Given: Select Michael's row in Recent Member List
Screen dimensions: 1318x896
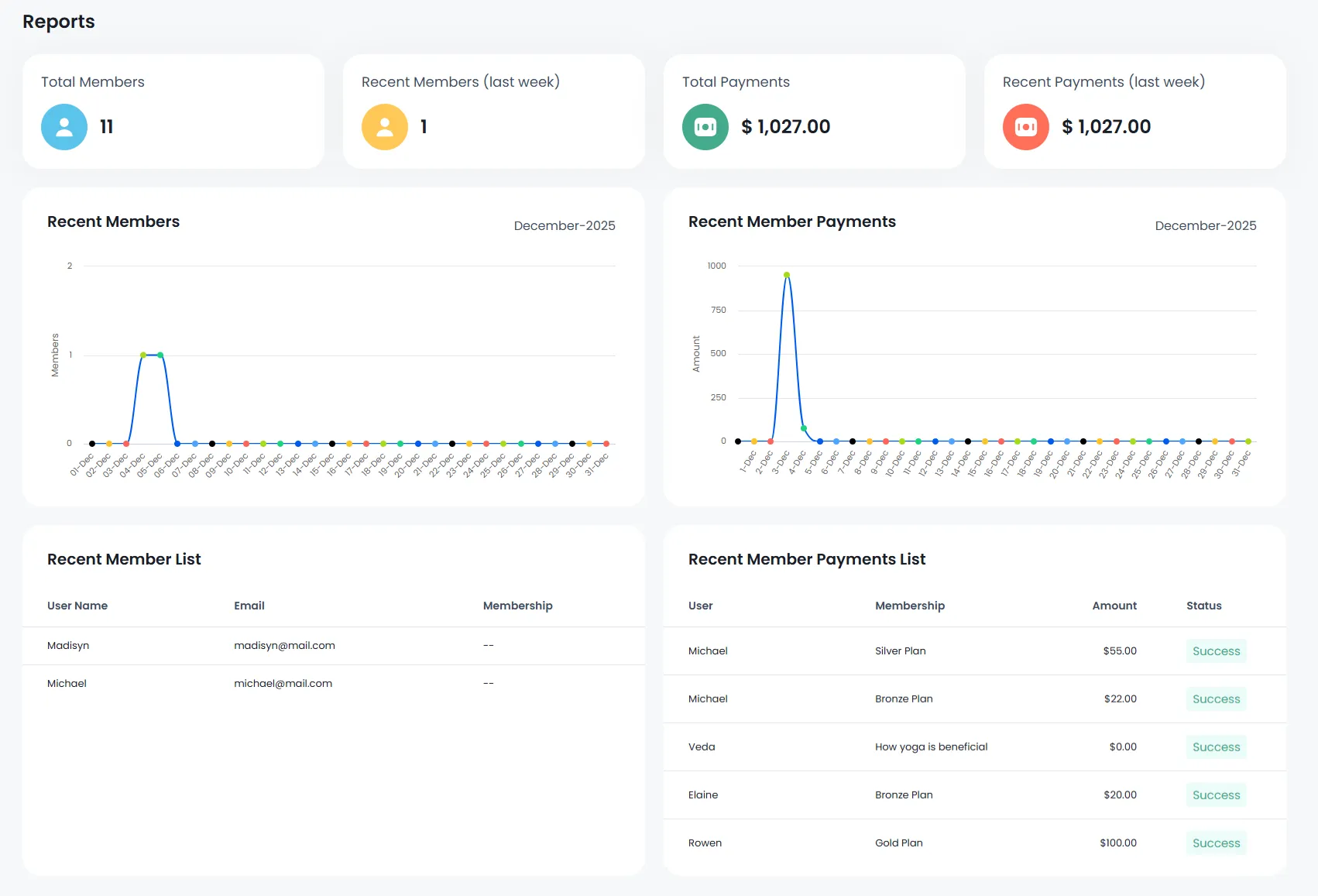Looking at the screenshot, I should point(333,683).
